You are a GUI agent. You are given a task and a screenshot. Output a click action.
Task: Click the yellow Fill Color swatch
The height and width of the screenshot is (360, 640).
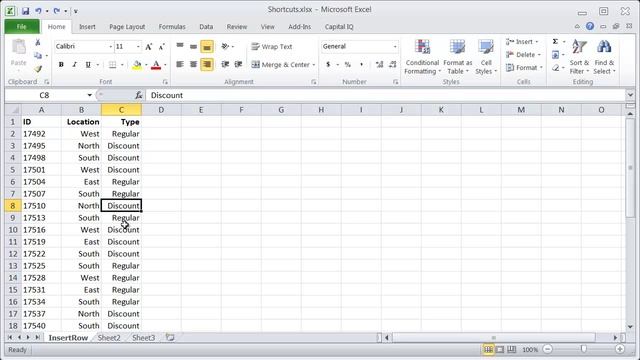coord(137,64)
